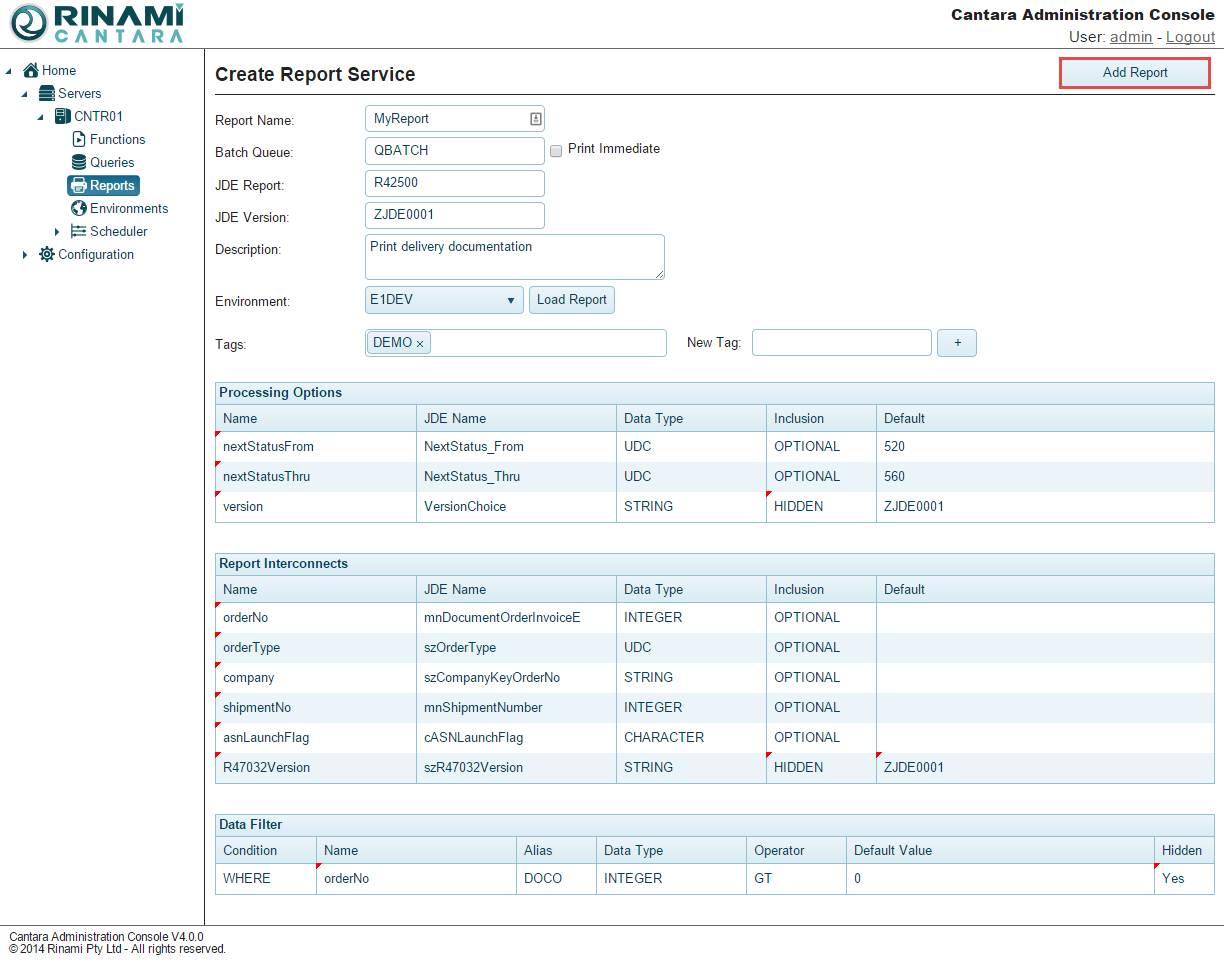Image resolution: width=1224 pixels, height=975 pixels.
Task: Remove the DEMO tag with x
Action: [420, 344]
